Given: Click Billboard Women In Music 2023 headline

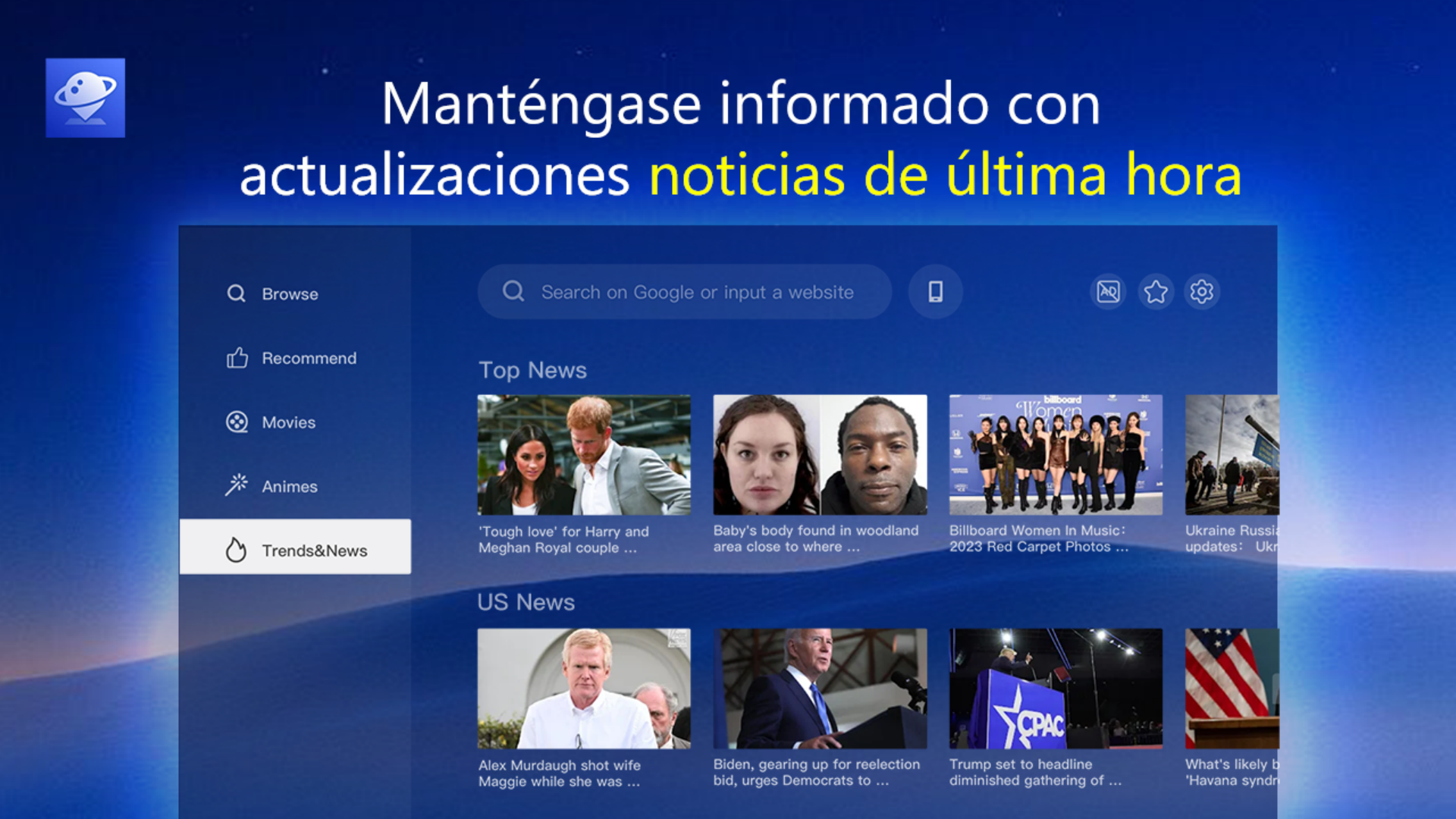Looking at the screenshot, I should (1039, 538).
